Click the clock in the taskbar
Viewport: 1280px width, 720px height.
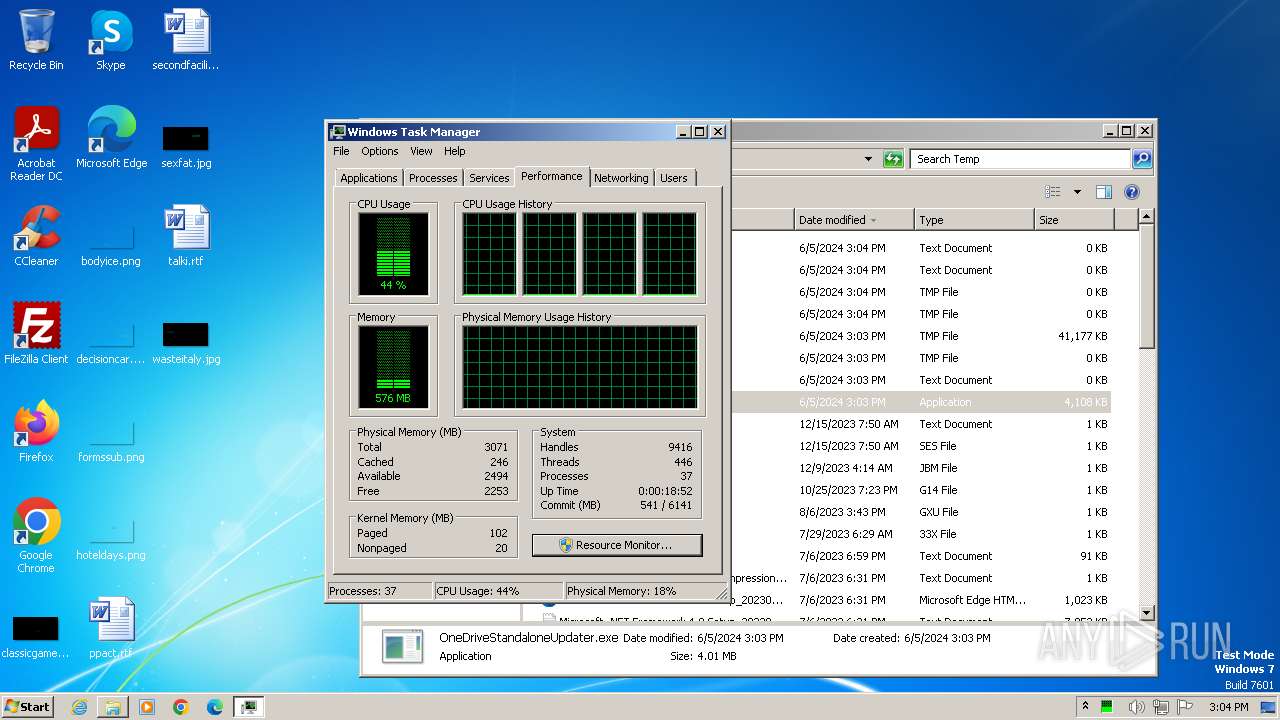pyautogui.click(x=1228, y=707)
